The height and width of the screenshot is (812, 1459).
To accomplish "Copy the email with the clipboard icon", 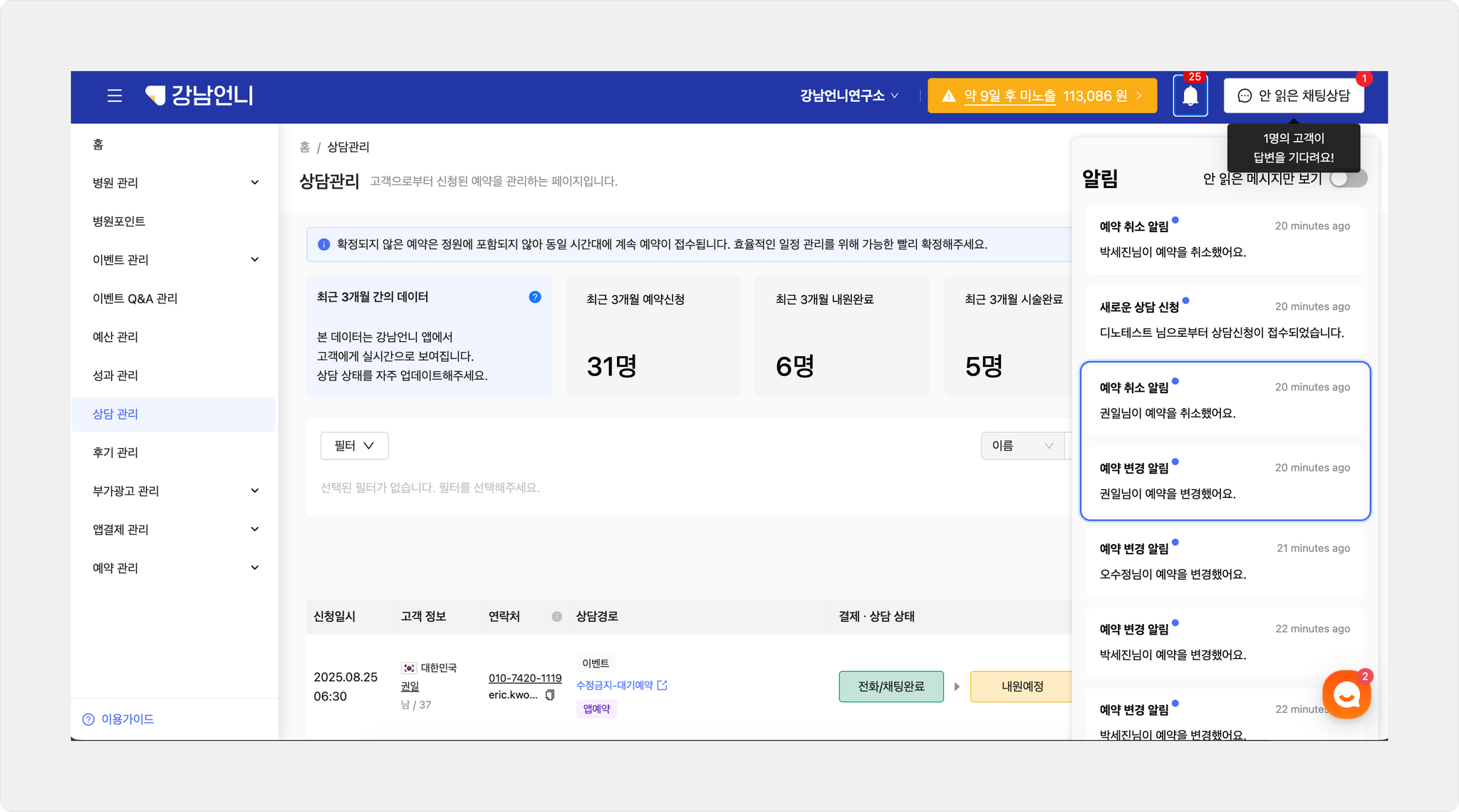I will (550, 695).
